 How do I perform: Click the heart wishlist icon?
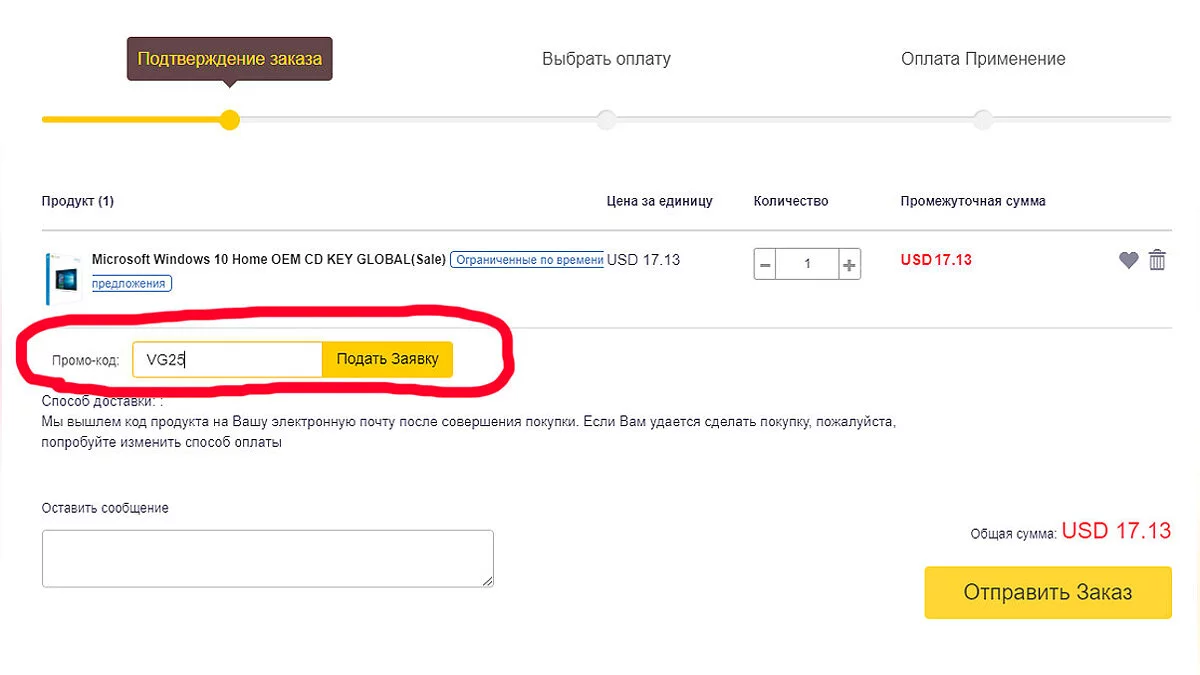(x=1128, y=260)
